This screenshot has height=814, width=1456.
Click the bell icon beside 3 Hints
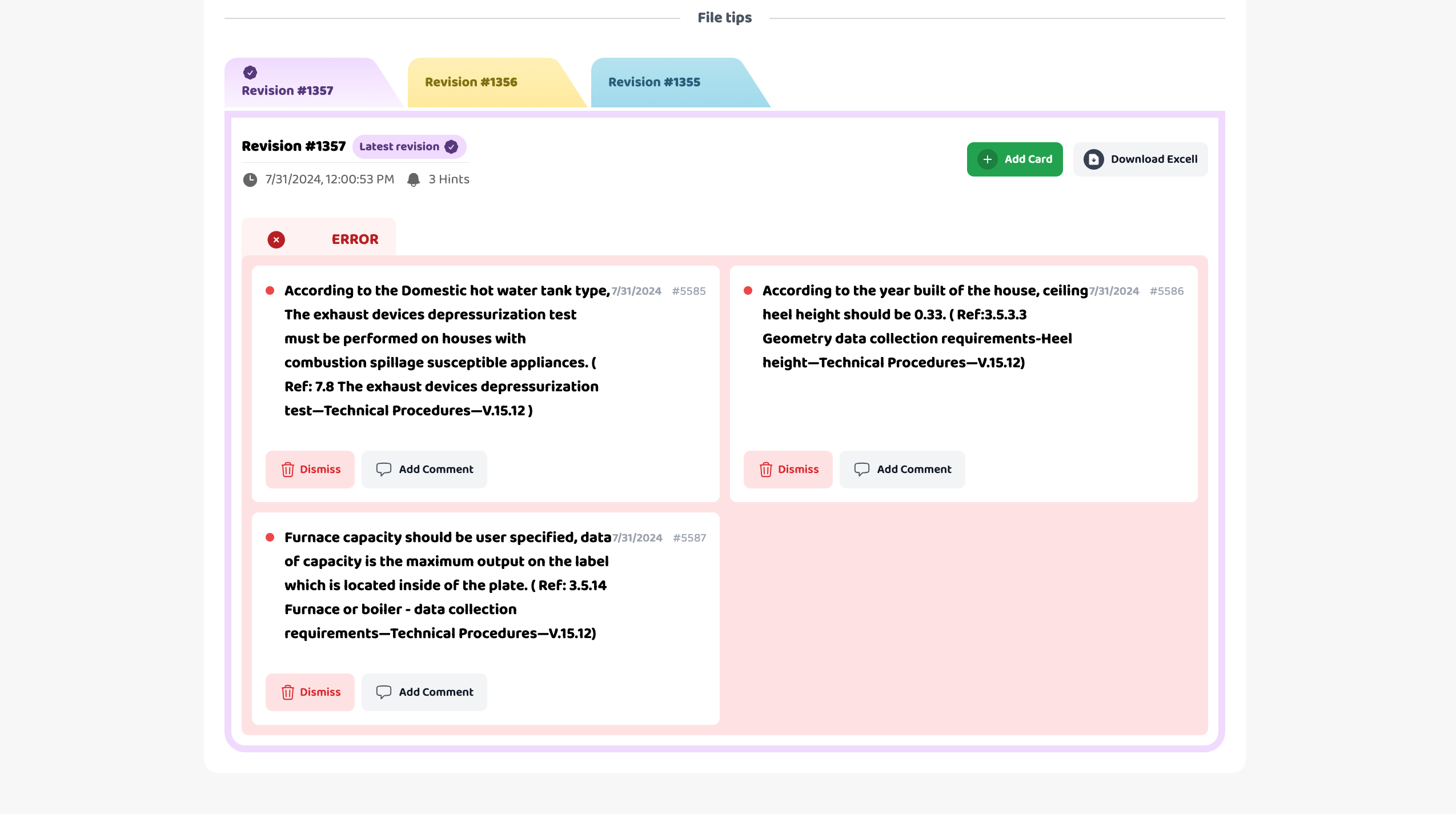click(x=414, y=180)
